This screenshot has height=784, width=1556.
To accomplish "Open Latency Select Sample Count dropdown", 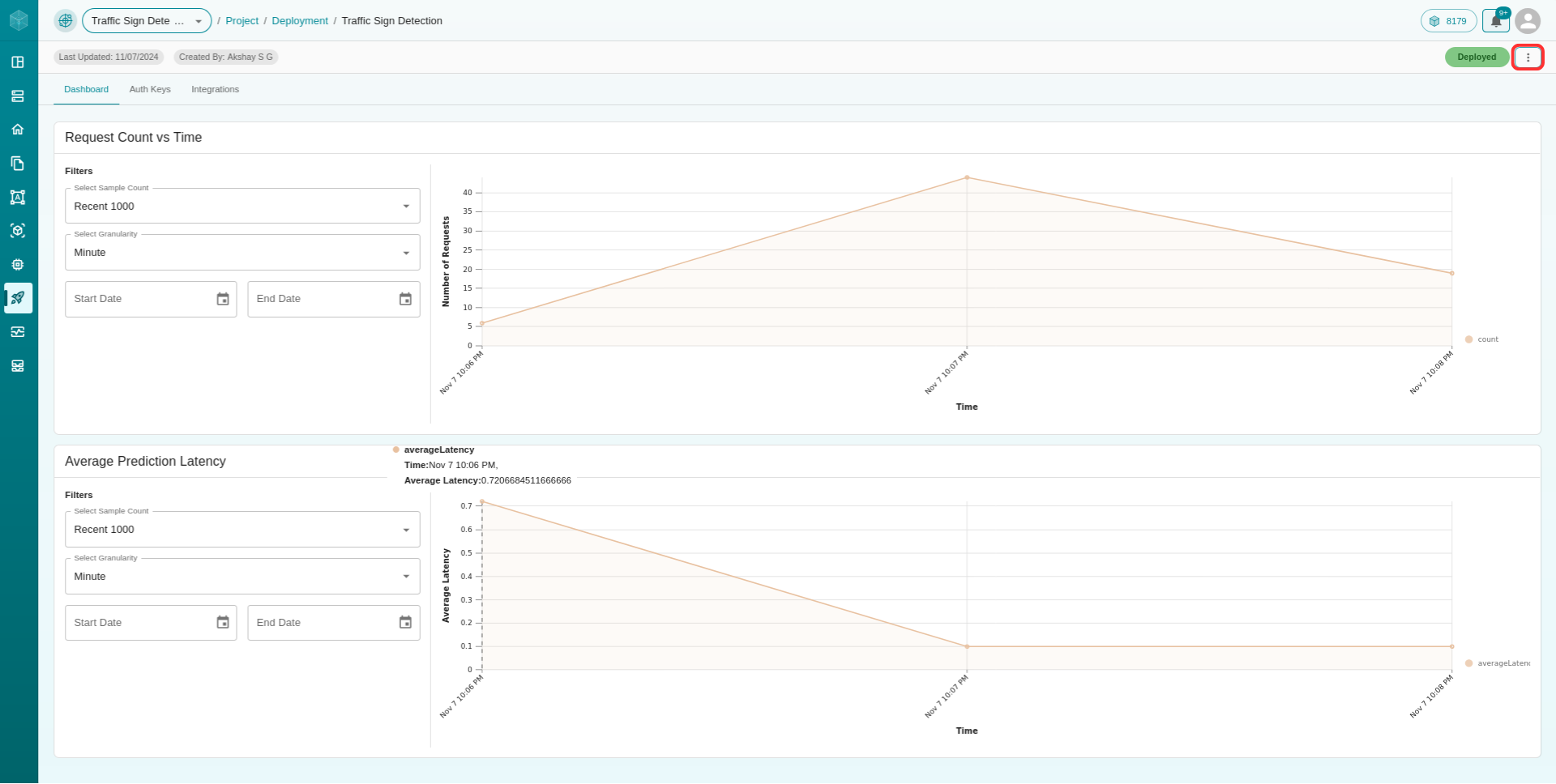I will 242,530.
